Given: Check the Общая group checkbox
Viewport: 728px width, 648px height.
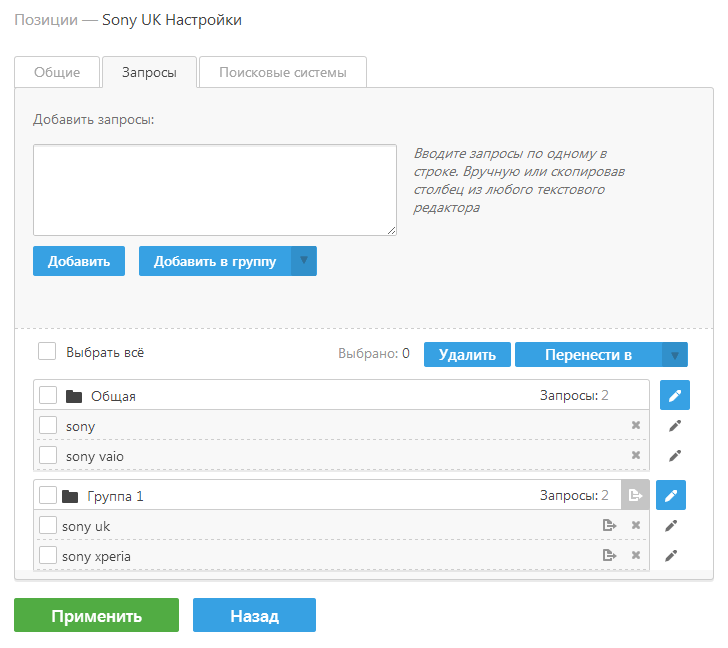Looking at the screenshot, I should pyautogui.click(x=48, y=395).
